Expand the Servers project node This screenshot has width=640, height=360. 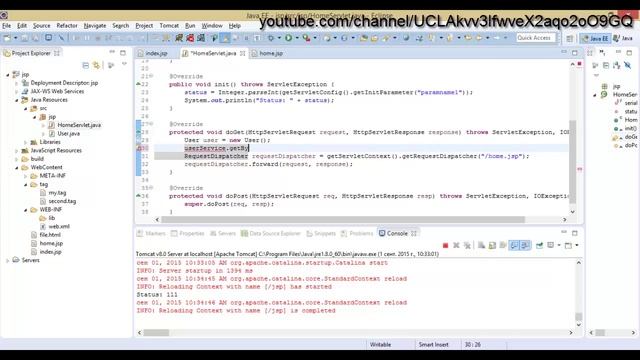[x=8, y=260]
